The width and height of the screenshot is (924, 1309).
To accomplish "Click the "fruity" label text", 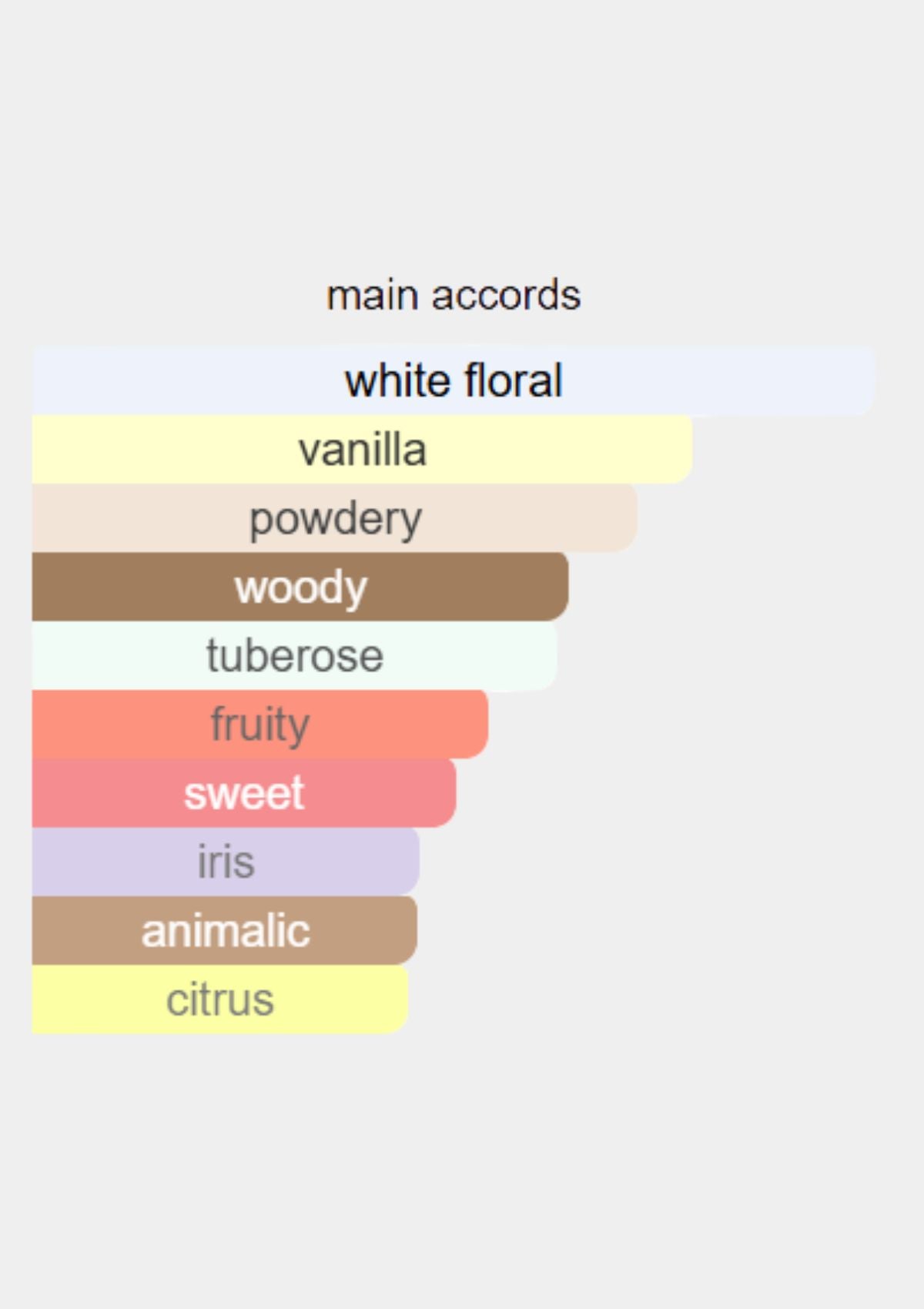I will point(260,726).
